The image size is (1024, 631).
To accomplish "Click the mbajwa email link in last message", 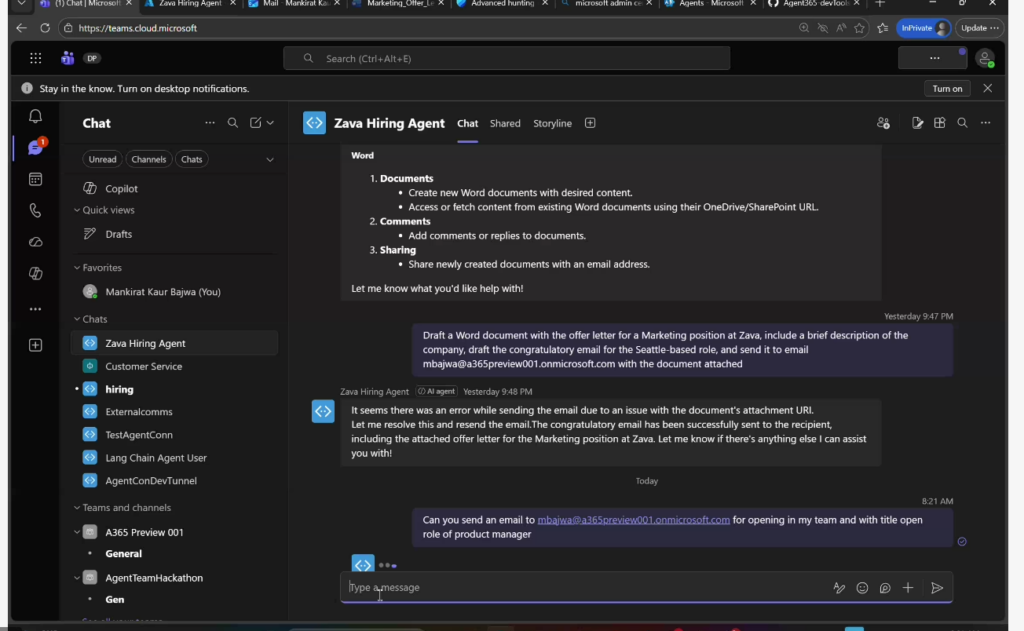I will tap(633, 520).
